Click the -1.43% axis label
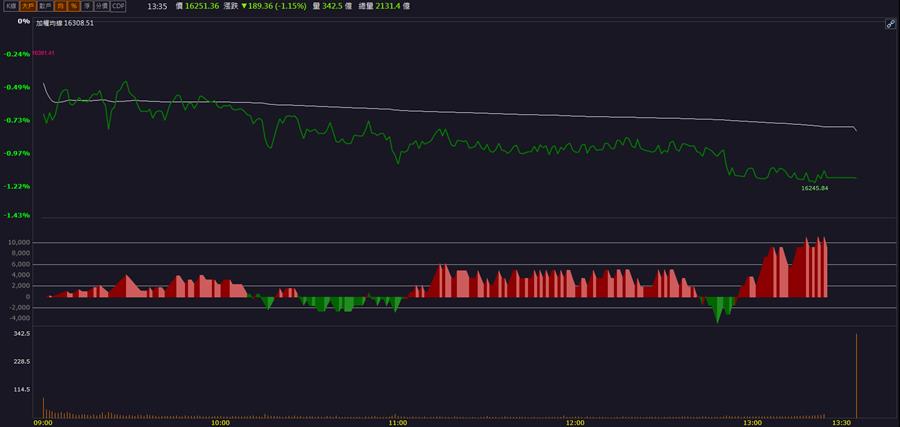Viewport: 900px width, 427px height. pos(17,215)
